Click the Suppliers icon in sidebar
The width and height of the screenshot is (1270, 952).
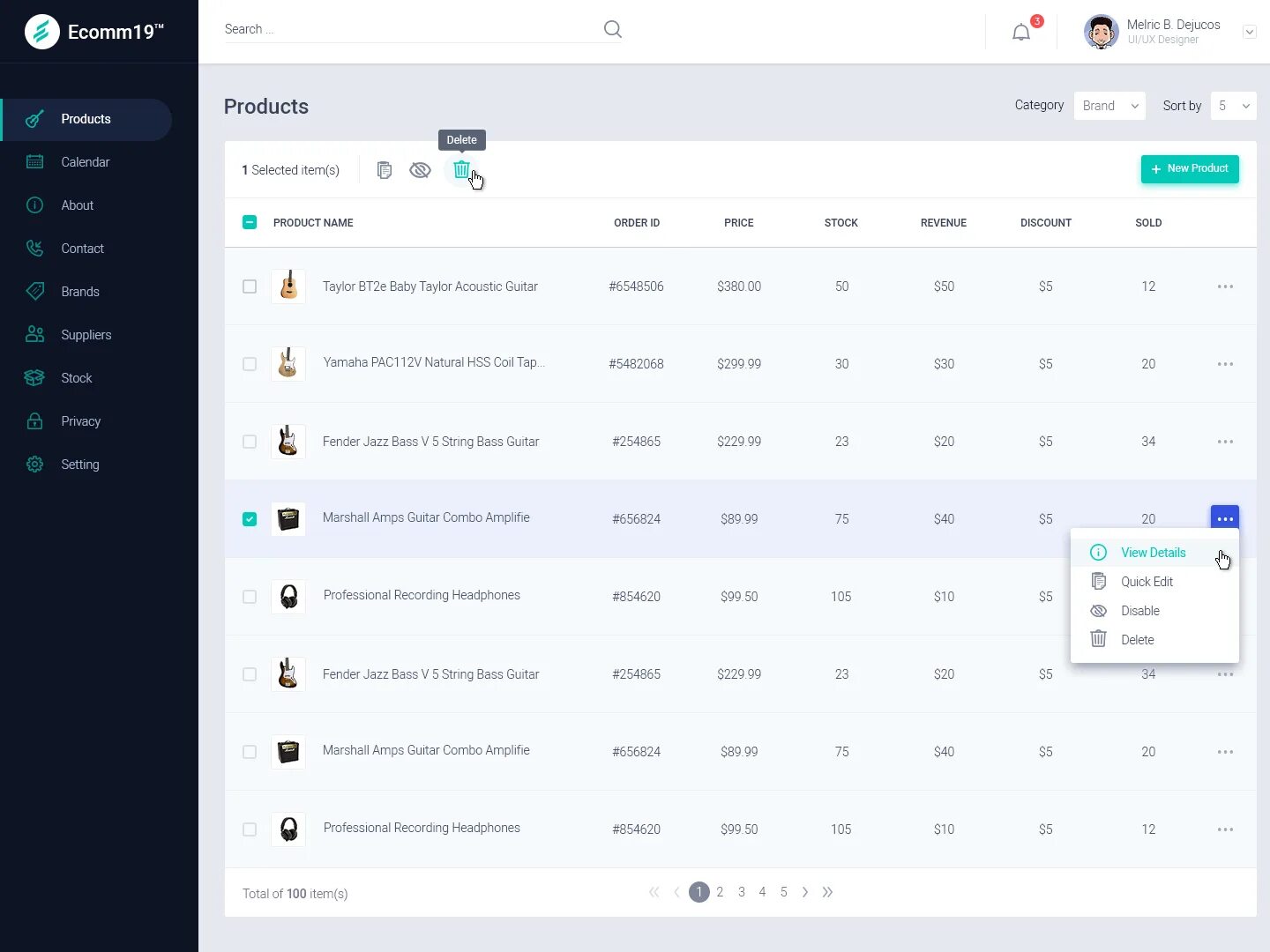34,334
